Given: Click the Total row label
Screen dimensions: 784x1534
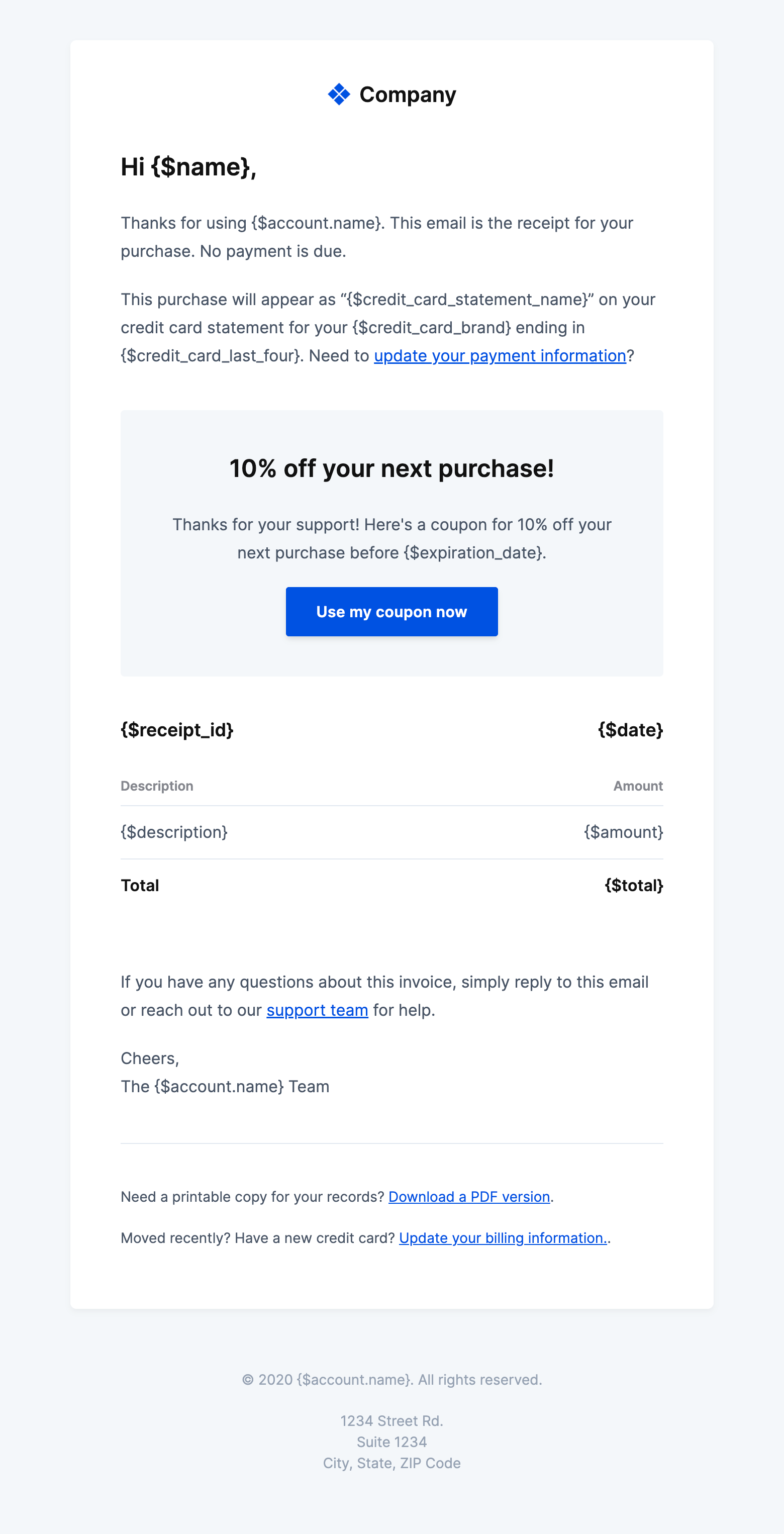Looking at the screenshot, I should tap(140, 886).
